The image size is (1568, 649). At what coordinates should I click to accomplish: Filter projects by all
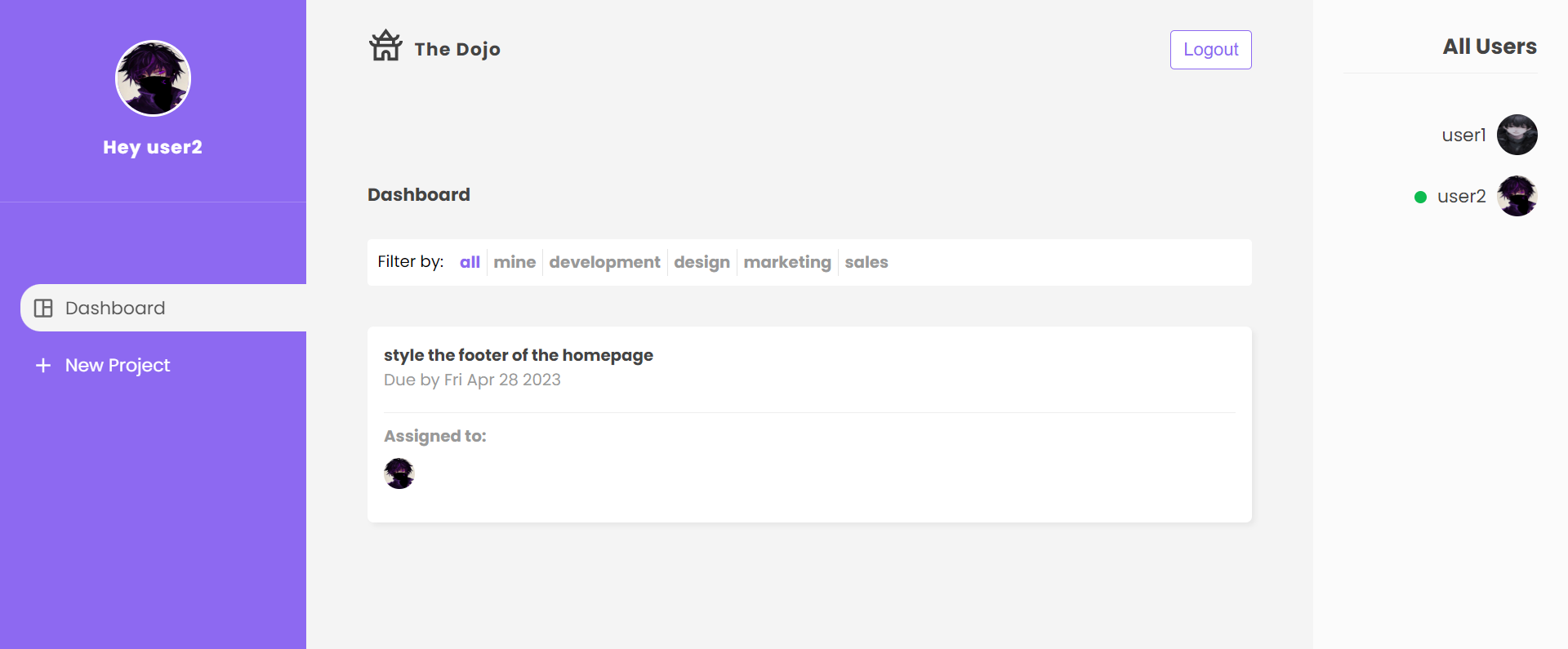[x=470, y=262]
